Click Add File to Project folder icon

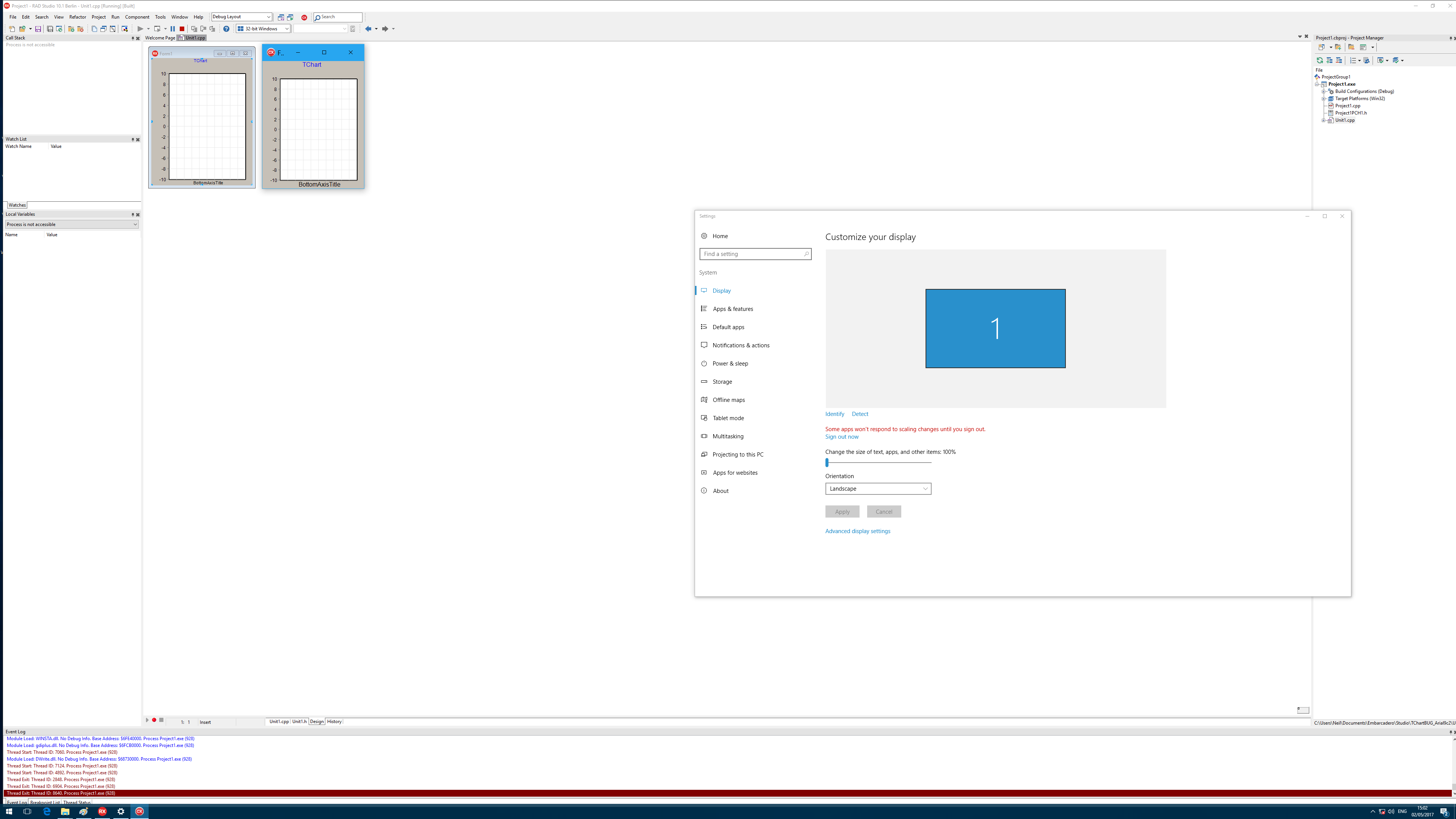71,29
